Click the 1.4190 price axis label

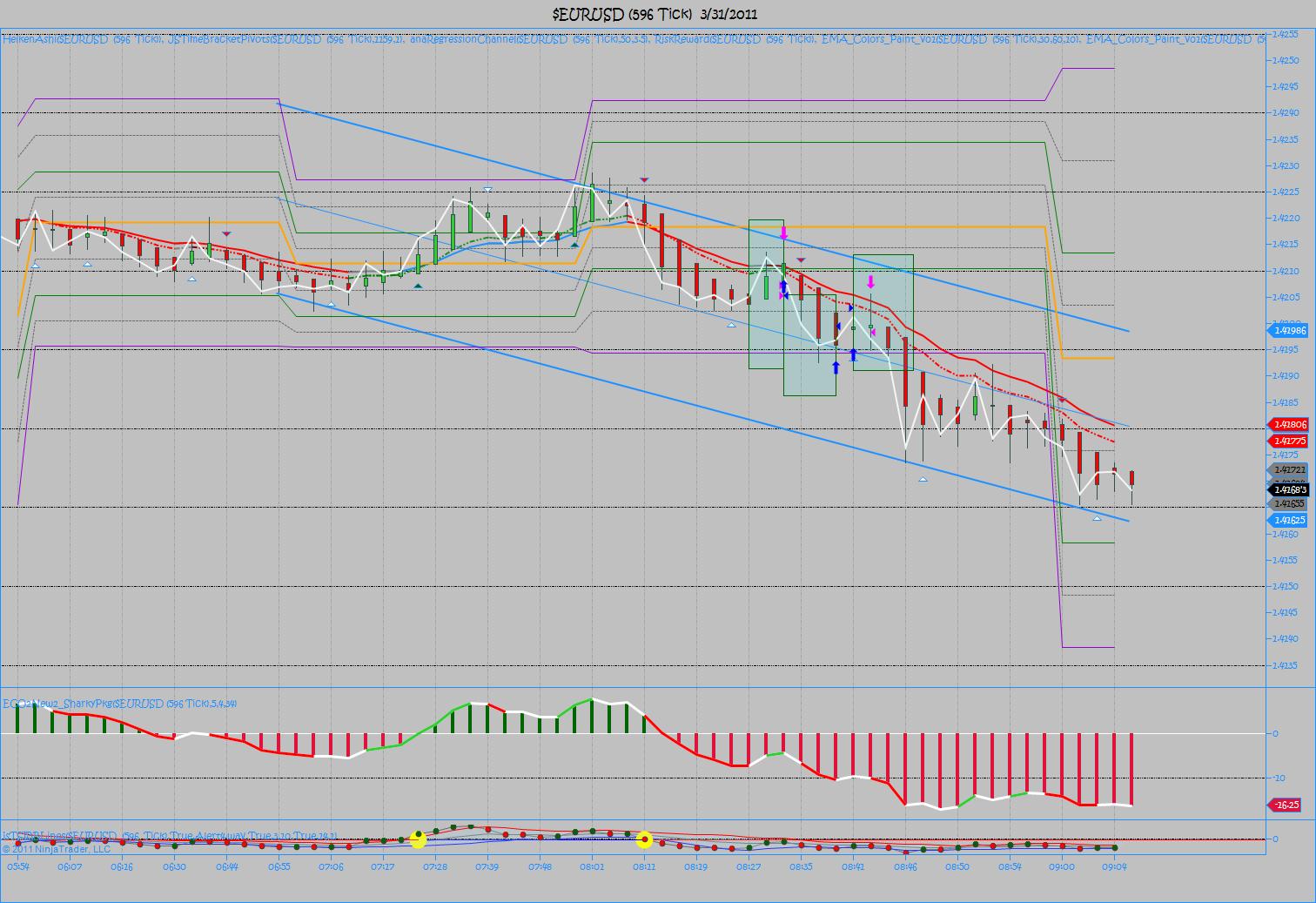tap(1286, 376)
